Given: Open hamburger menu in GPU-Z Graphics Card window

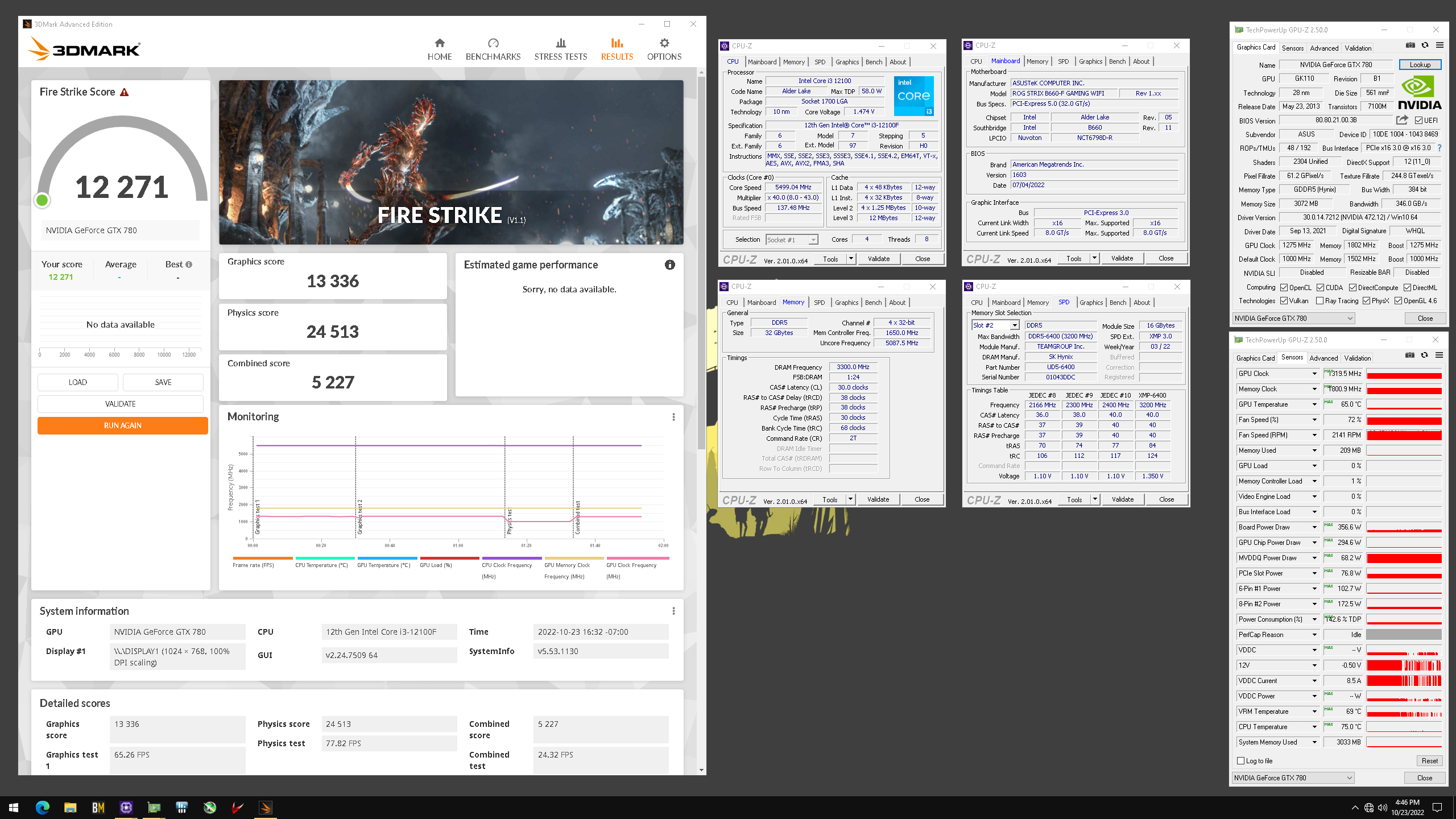Looking at the screenshot, I should click(1440, 45).
